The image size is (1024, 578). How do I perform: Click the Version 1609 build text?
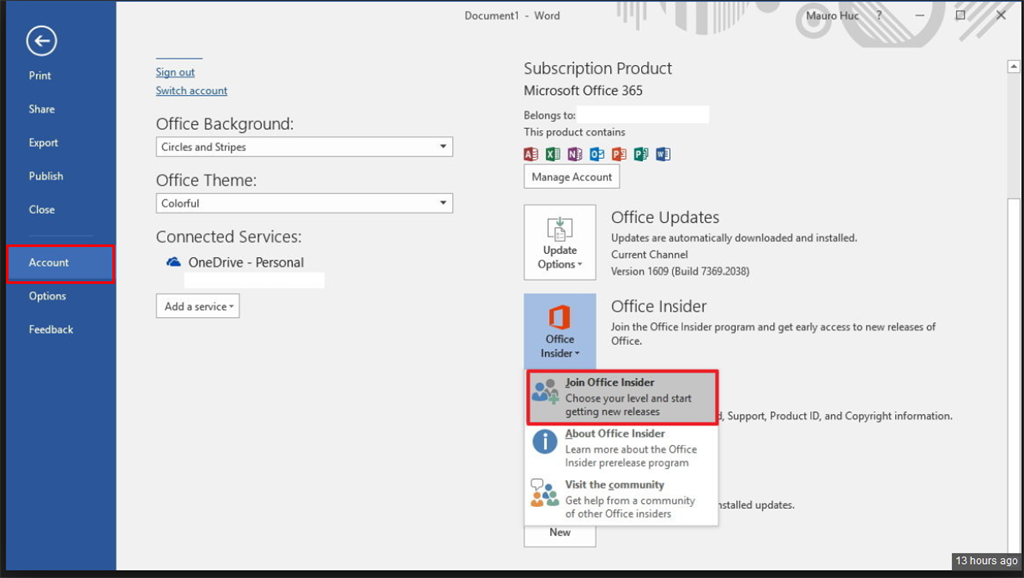pyautogui.click(x=680, y=271)
